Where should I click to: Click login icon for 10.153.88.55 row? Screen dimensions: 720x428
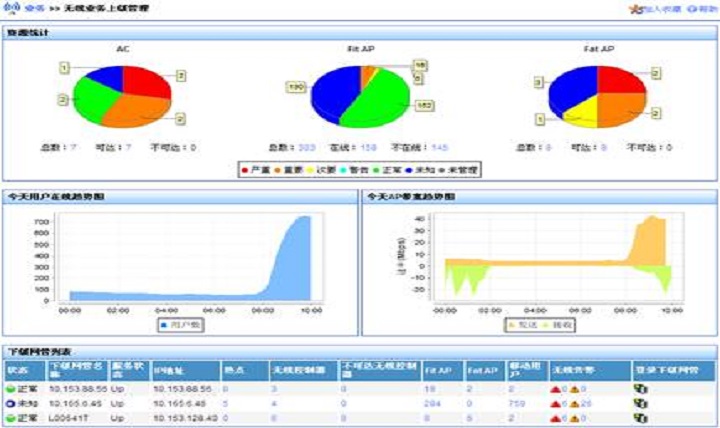(640, 387)
